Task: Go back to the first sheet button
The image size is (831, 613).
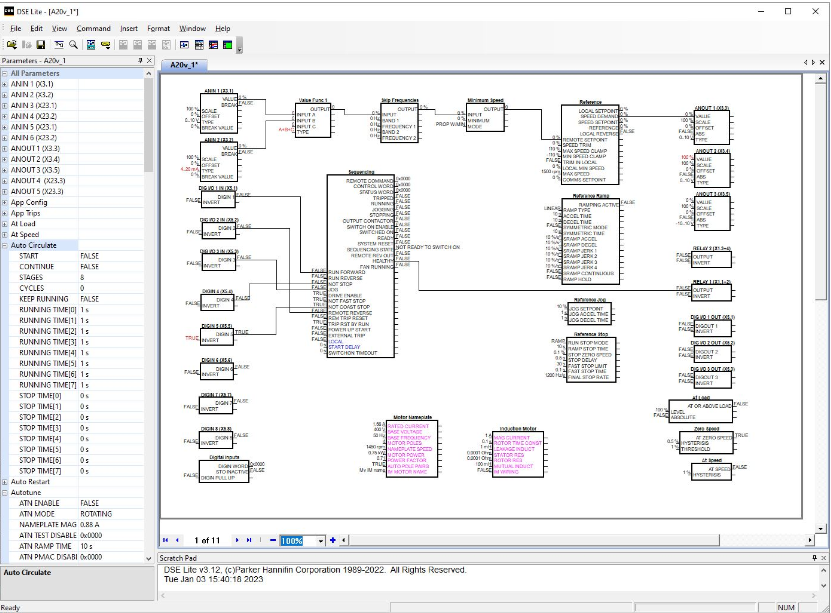Action: coord(166,540)
